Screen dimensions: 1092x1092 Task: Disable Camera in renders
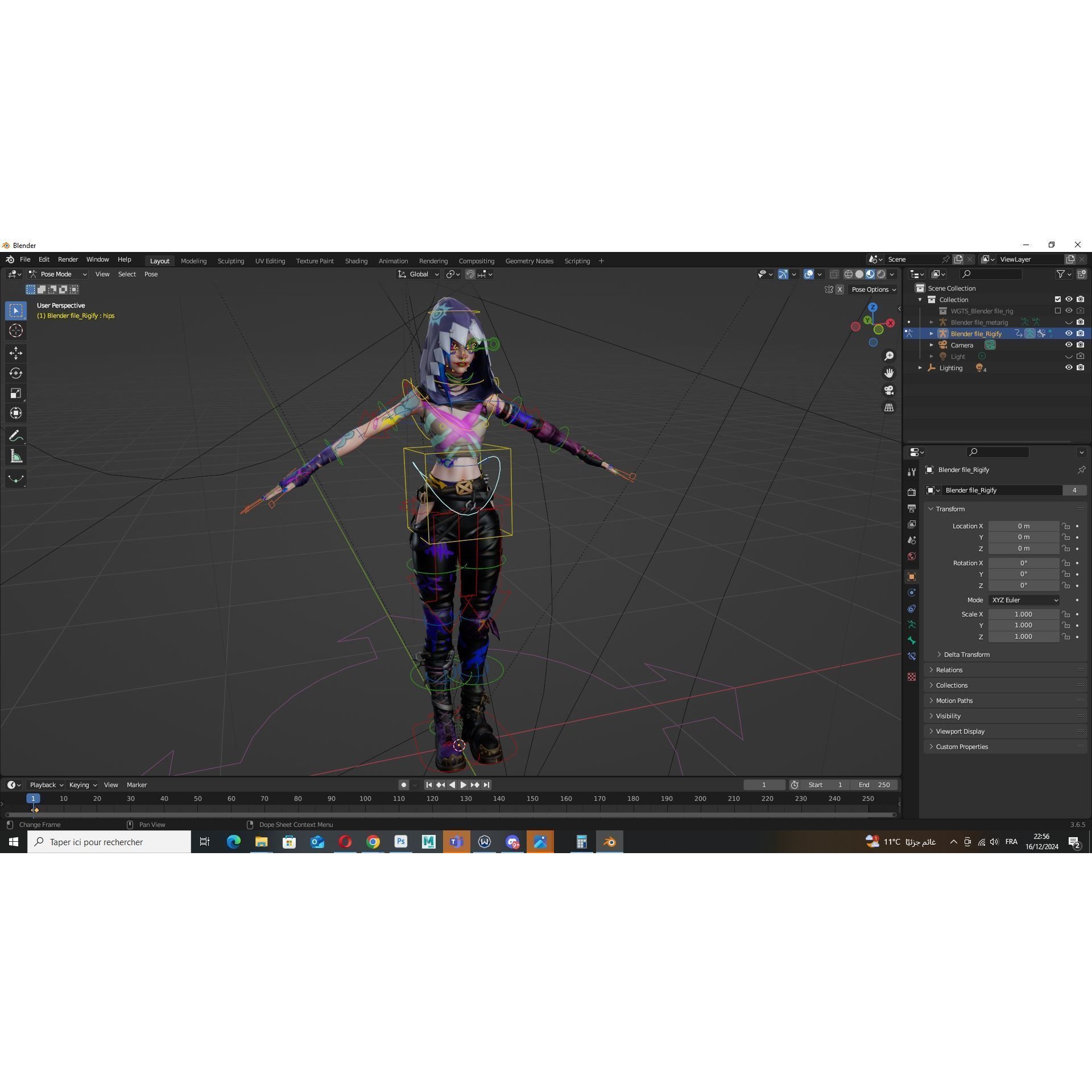click(1080, 345)
